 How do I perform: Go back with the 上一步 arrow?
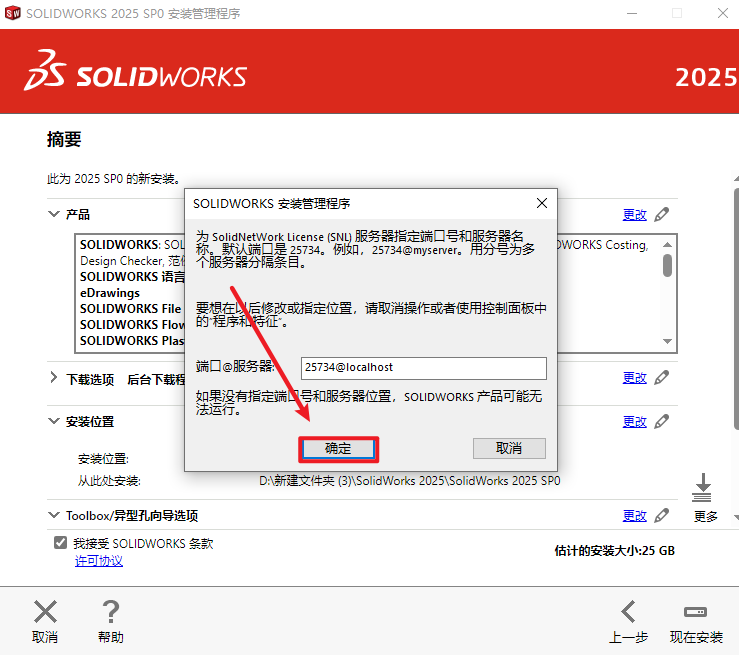coord(628,612)
